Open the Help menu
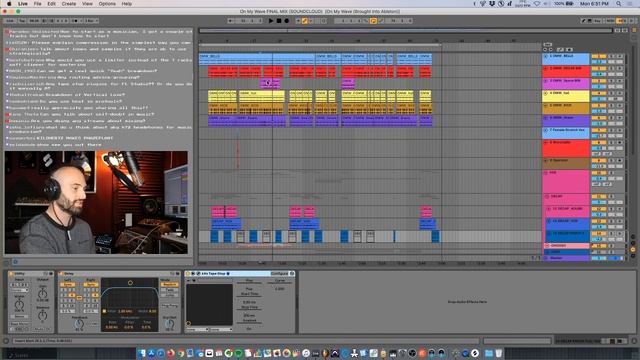Viewport: 640px width, 360px height. (x=127, y=4)
